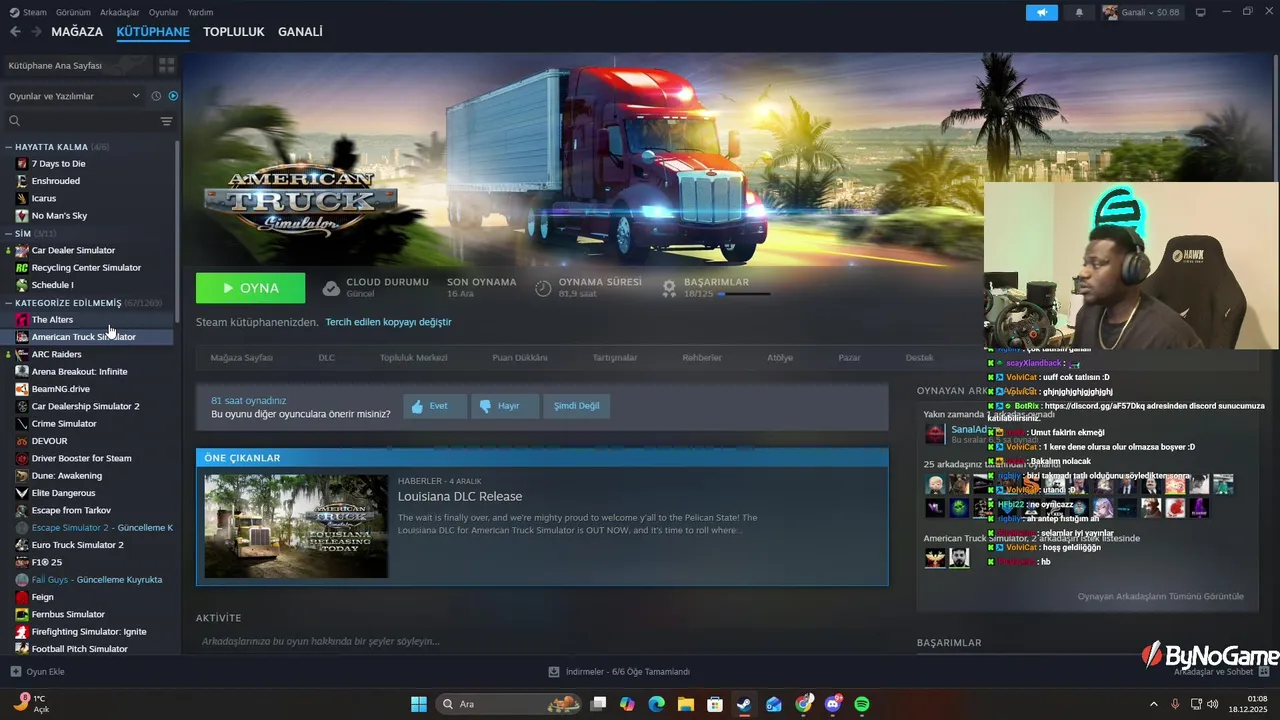Image resolution: width=1280 pixels, height=720 pixels.
Task: Click the green OYNA play button
Action: pos(250,288)
